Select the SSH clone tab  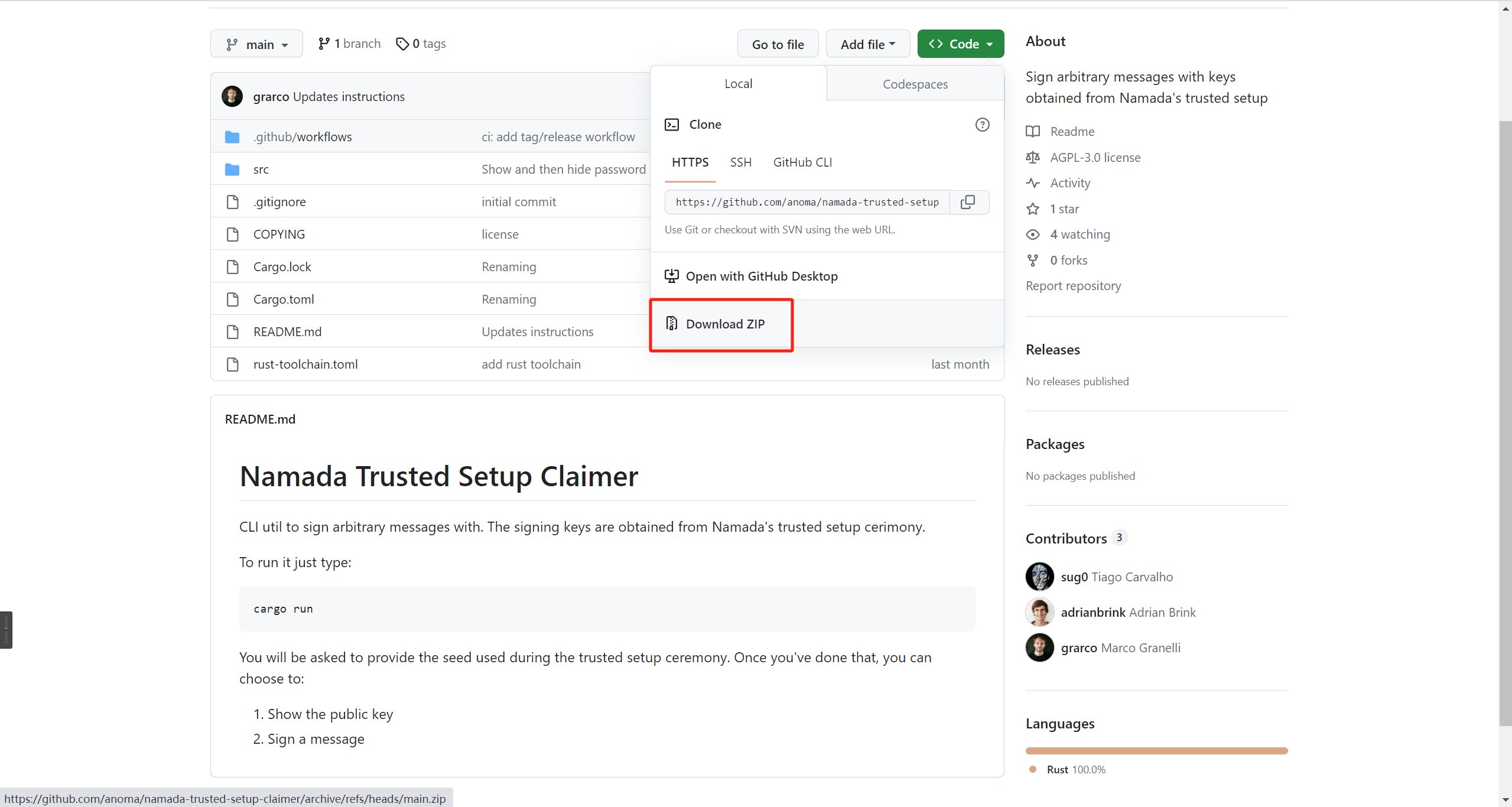click(740, 162)
